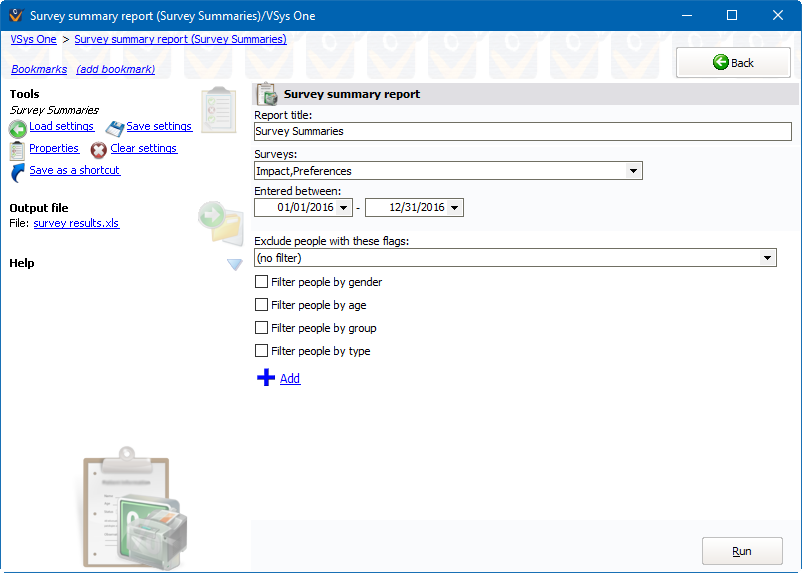Check Filter people by group
802x573 pixels.
[x=261, y=327]
